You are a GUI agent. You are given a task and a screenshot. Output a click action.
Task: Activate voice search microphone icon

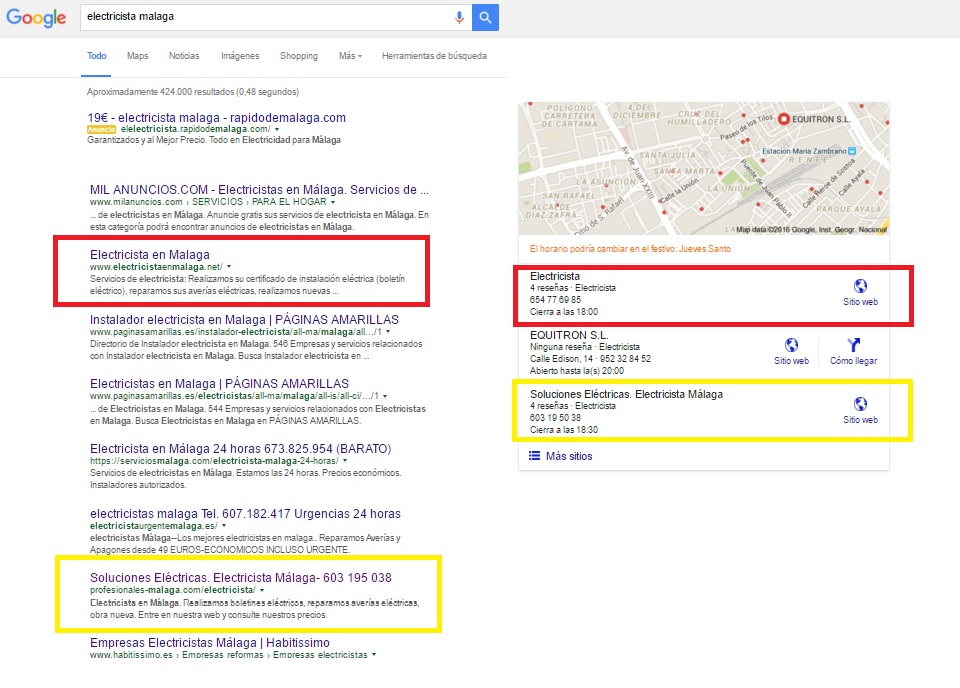pyautogui.click(x=459, y=17)
